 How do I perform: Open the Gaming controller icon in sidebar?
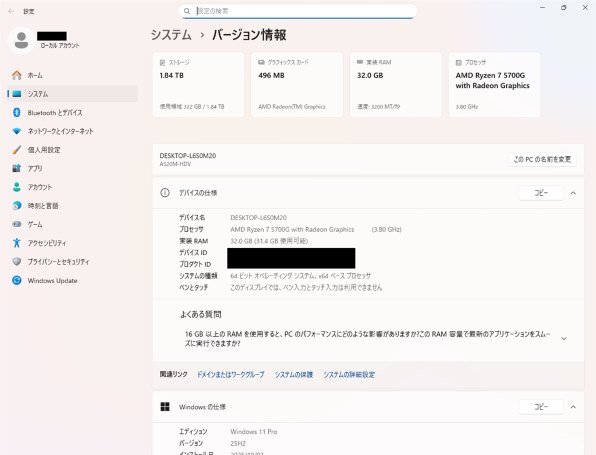click(17, 224)
